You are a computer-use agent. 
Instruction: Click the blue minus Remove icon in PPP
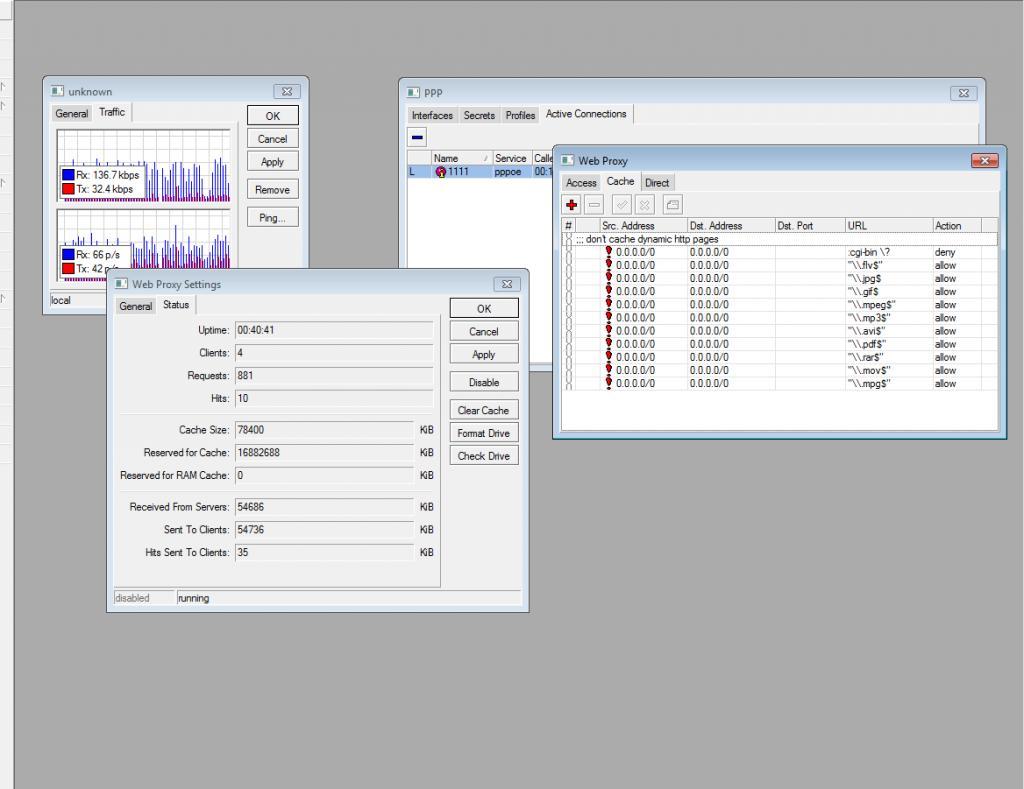(x=418, y=137)
